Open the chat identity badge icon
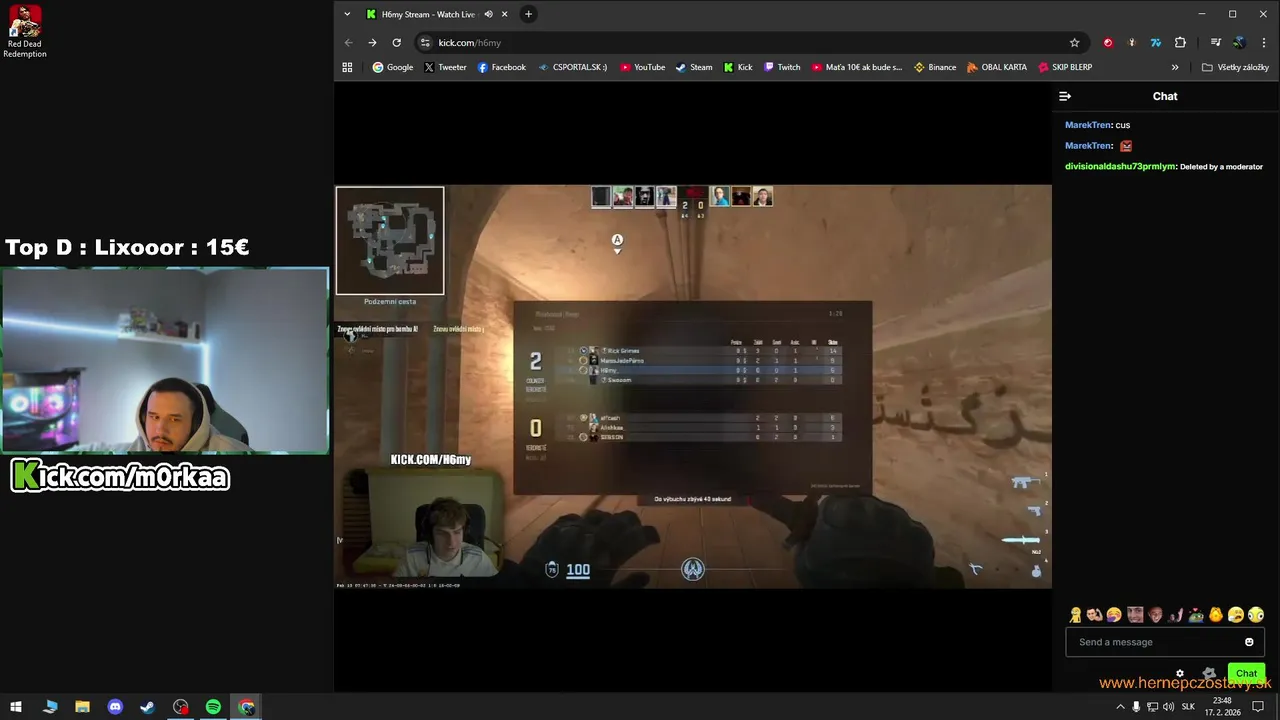 (1209, 673)
